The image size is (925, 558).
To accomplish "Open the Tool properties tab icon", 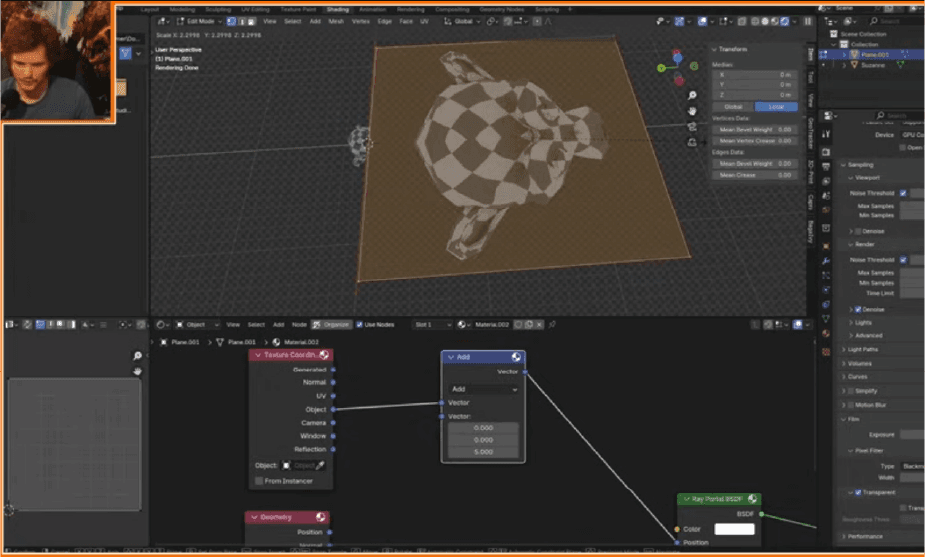I will (826, 133).
